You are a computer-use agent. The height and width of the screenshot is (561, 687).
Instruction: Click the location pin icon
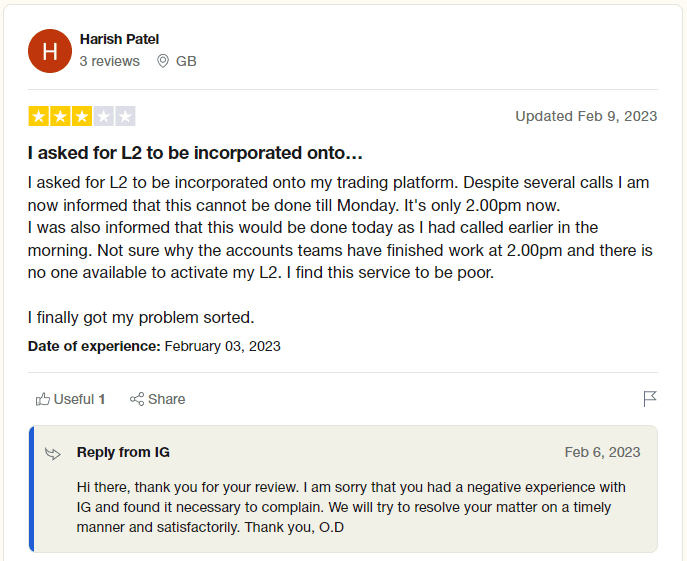point(163,61)
